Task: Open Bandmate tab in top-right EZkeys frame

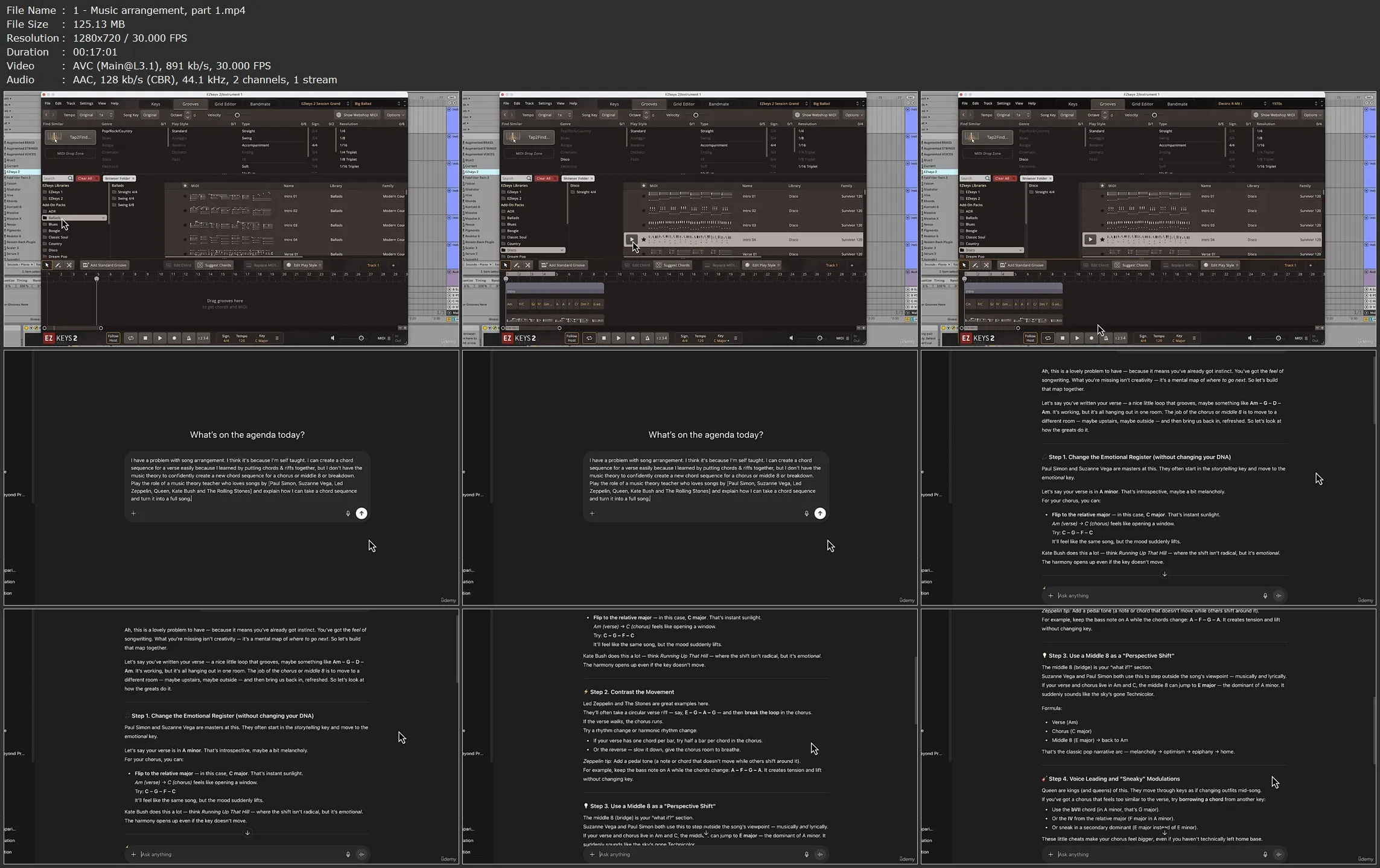Action: 1177,104
